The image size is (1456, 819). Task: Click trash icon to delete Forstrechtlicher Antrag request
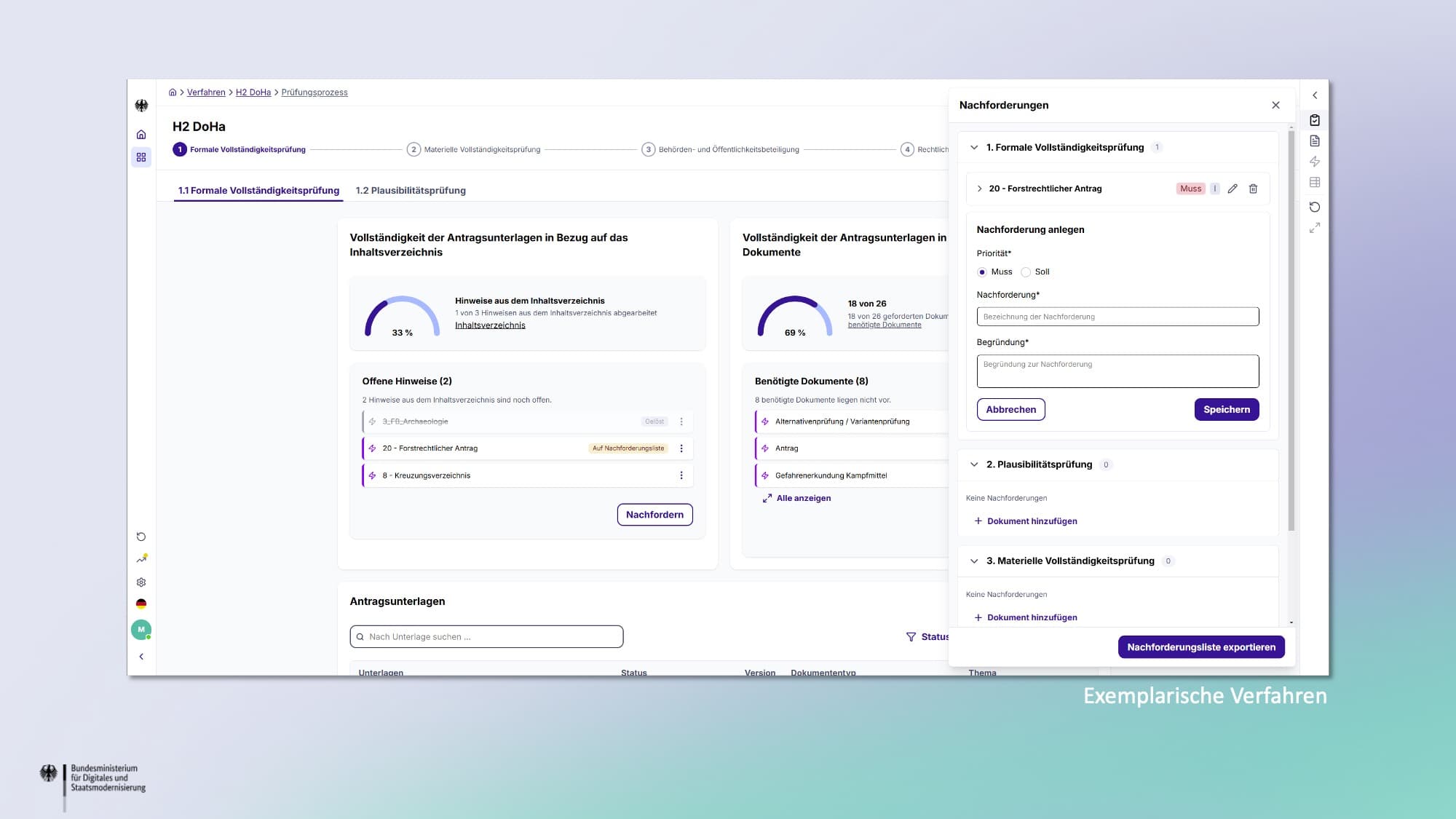[1253, 189]
